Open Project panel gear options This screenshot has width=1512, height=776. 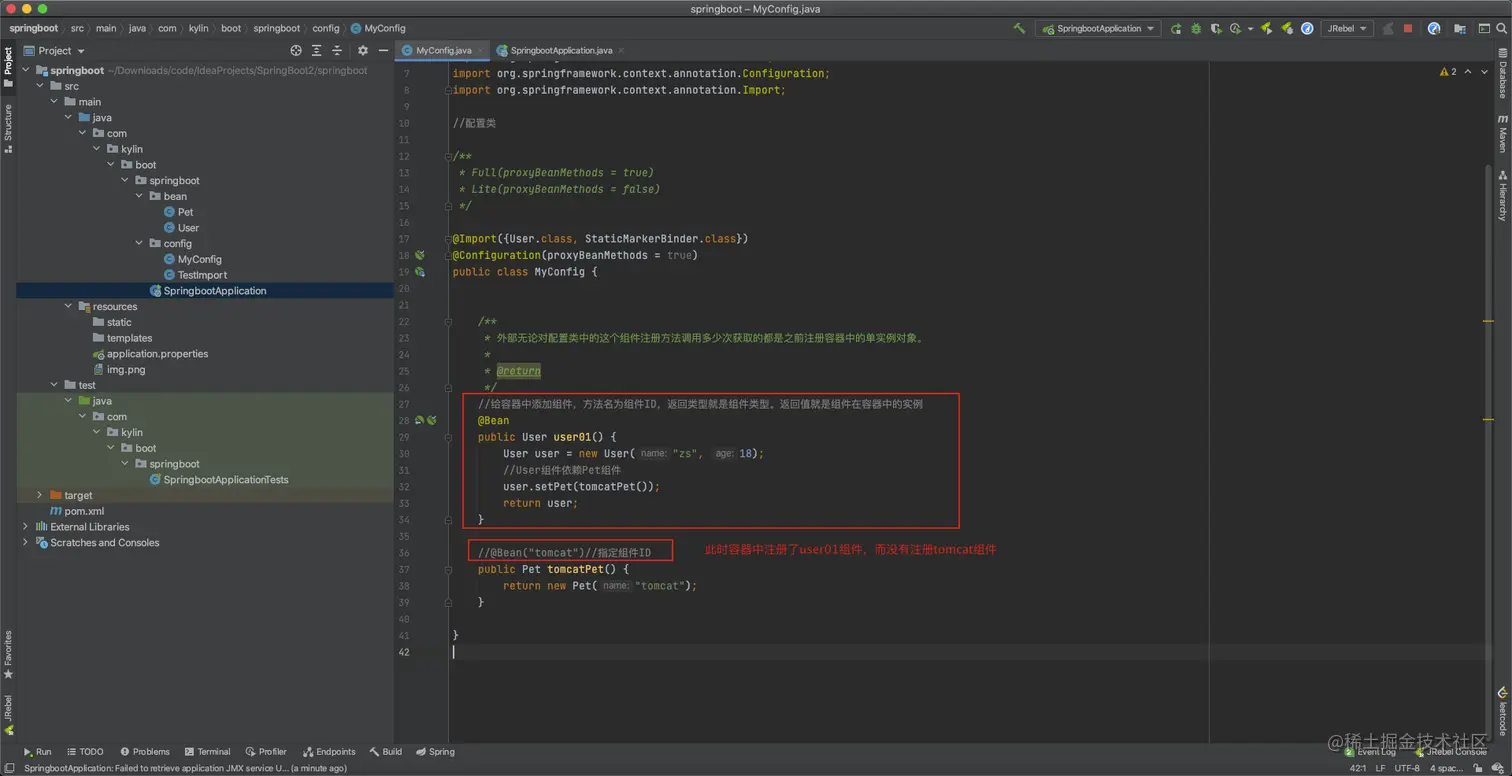pyautogui.click(x=363, y=50)
